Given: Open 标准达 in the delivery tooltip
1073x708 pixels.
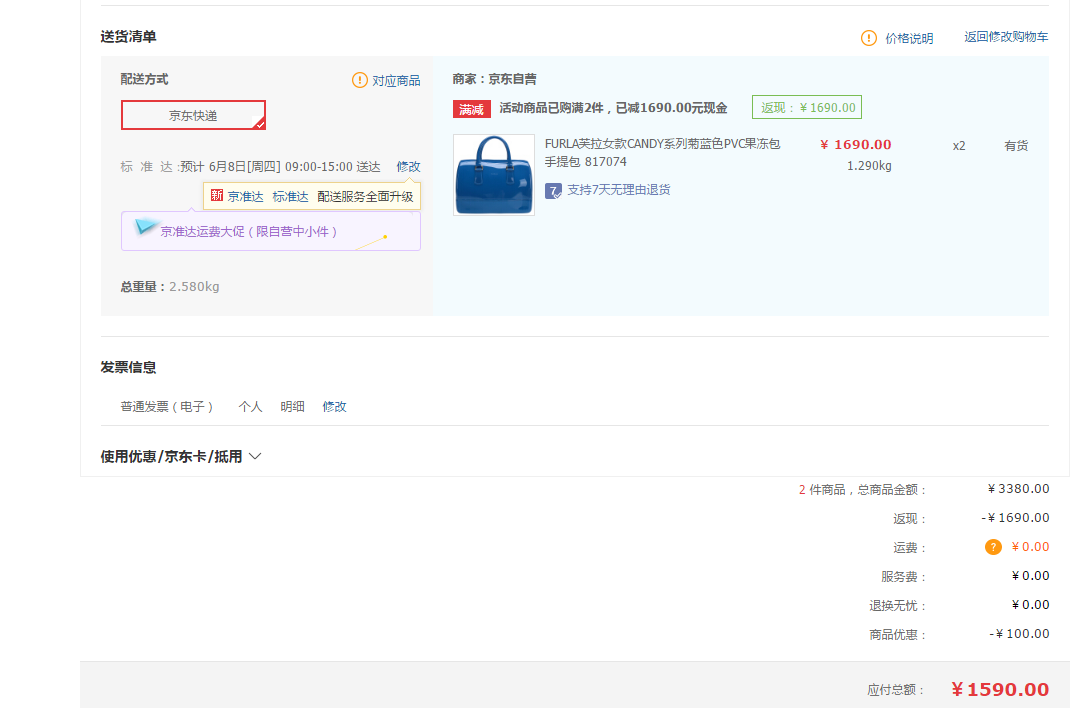Looking at the screenshot, I should 290,197.
